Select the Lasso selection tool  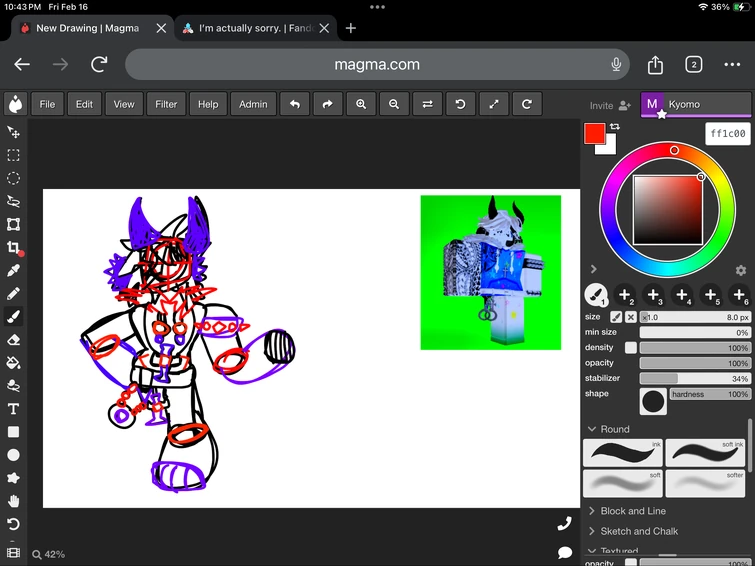click(x=13, y=202)
